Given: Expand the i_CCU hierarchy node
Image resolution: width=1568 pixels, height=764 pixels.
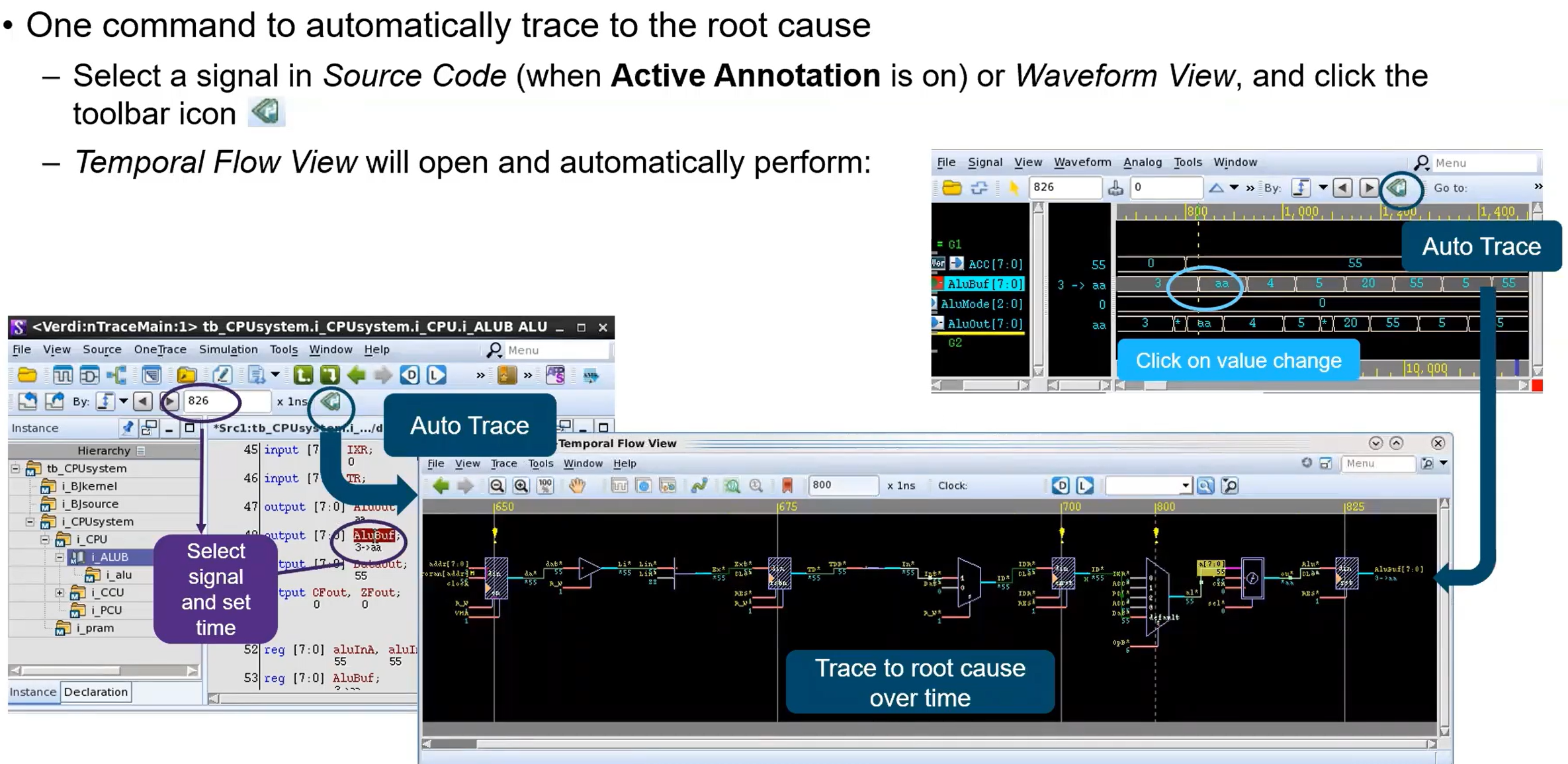Looking at the screenshot, I should tap(60, 593).
